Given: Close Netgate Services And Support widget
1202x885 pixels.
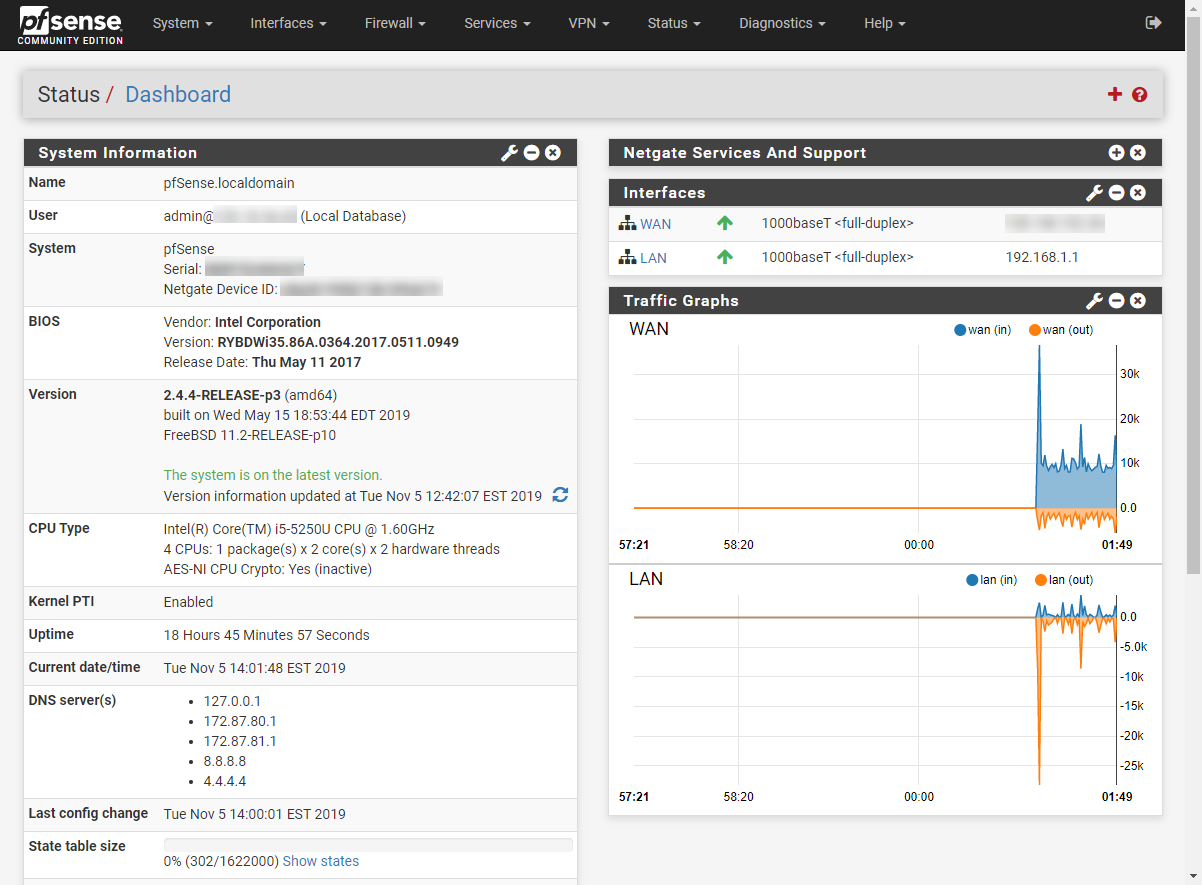Looking at the screenshot, I should pos(1138,153).
